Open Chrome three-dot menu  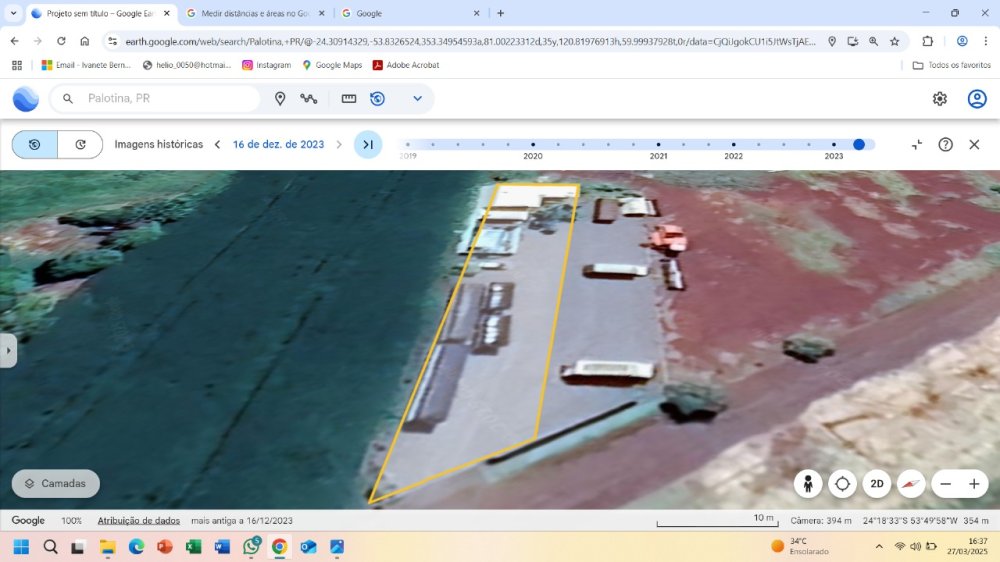click(x=985, y=41)
